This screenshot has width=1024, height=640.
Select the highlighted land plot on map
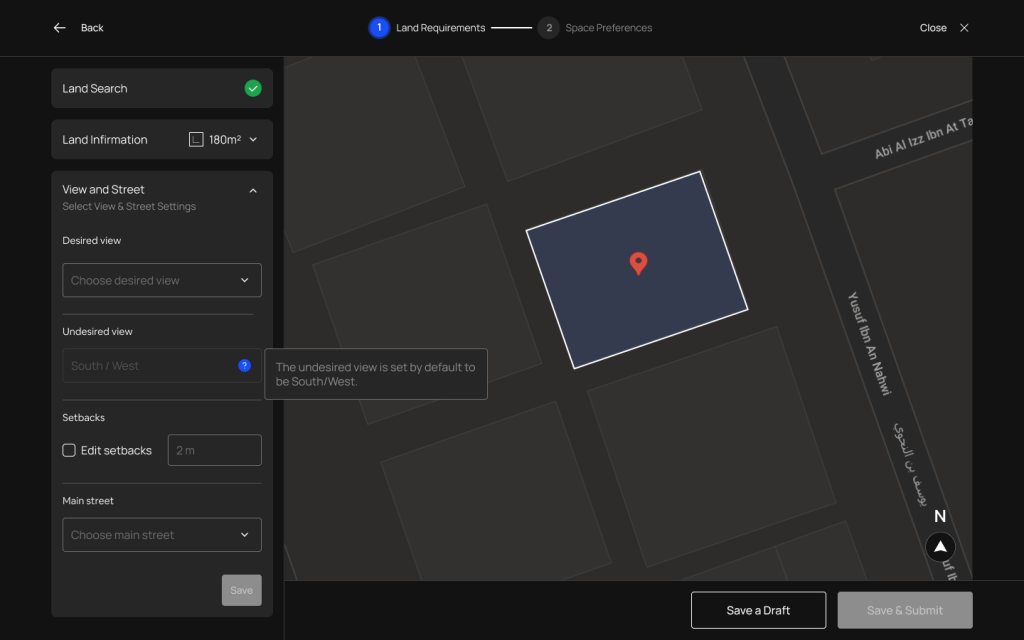(x=680, y=300)
